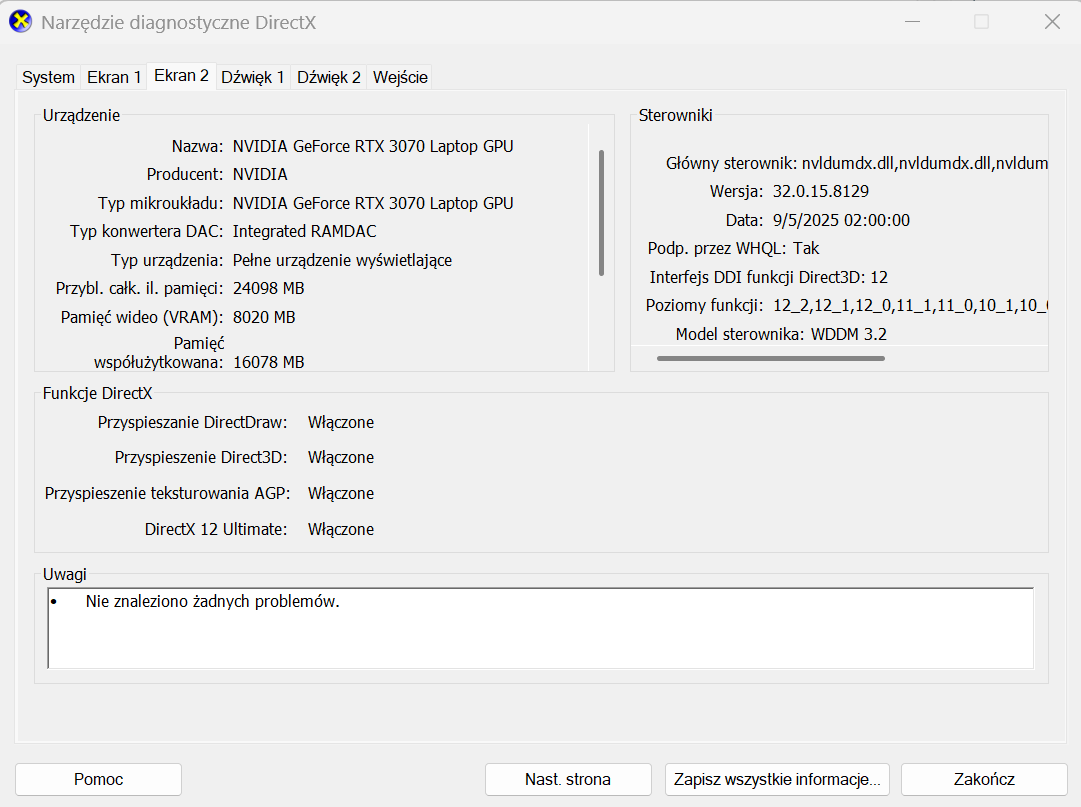Viewport: 1081px width, 807px height.
Task: Click the Nast. strona button
Action: pyautogui.click(x=568, y=779)
